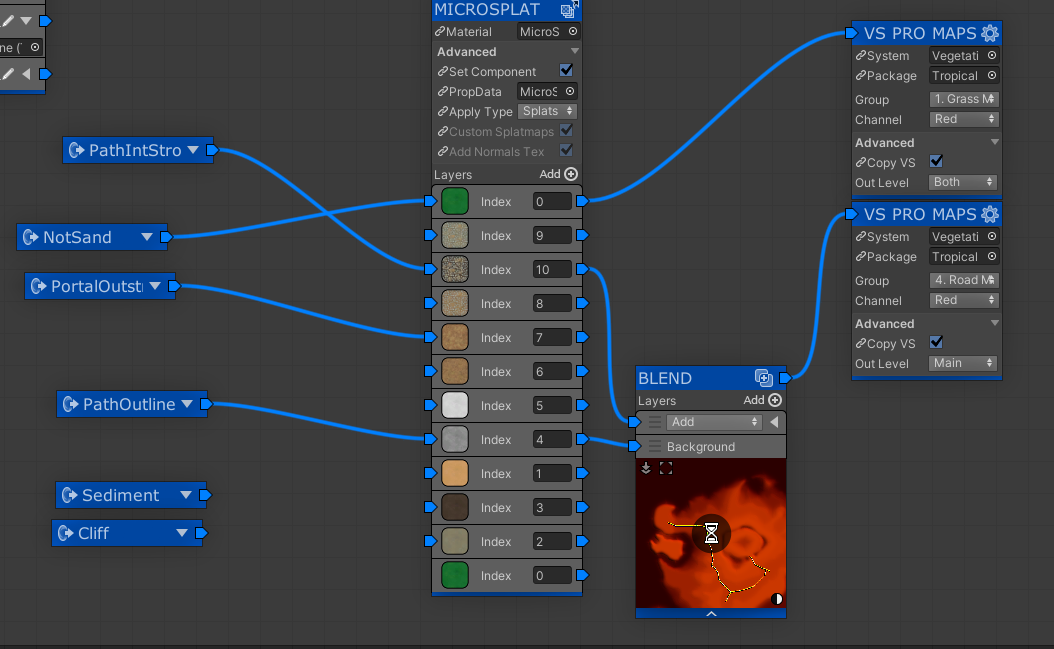
Task: Click the Index field containing 6
Action: click(x=552, y=372)
